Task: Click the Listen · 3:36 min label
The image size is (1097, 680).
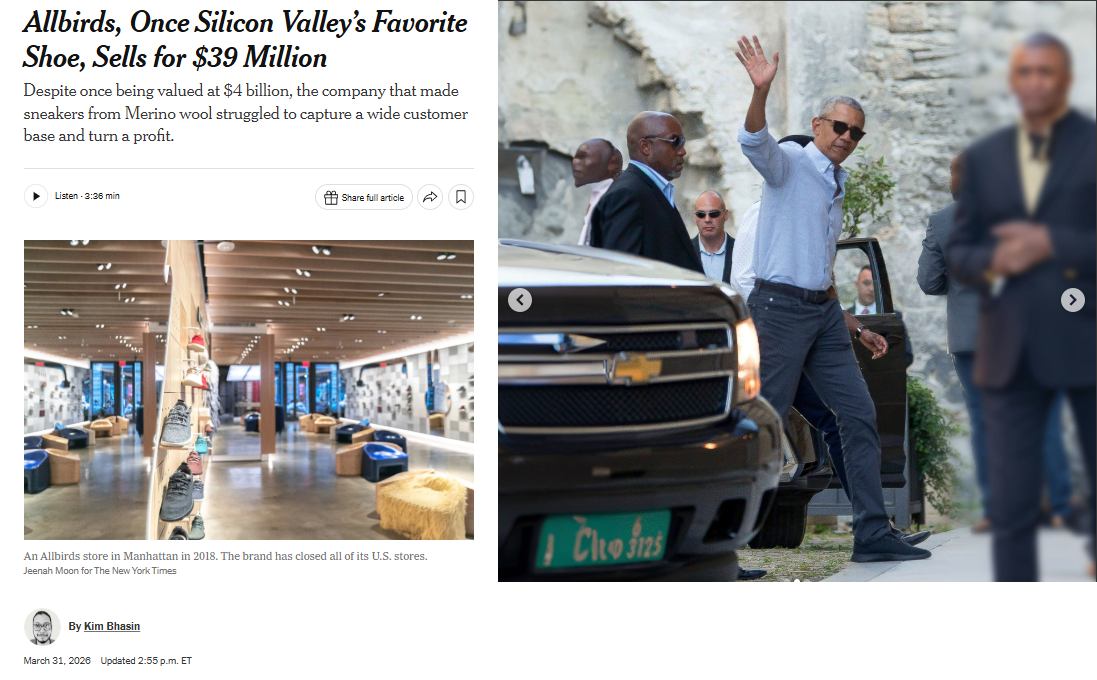Action: click(87, 196)
